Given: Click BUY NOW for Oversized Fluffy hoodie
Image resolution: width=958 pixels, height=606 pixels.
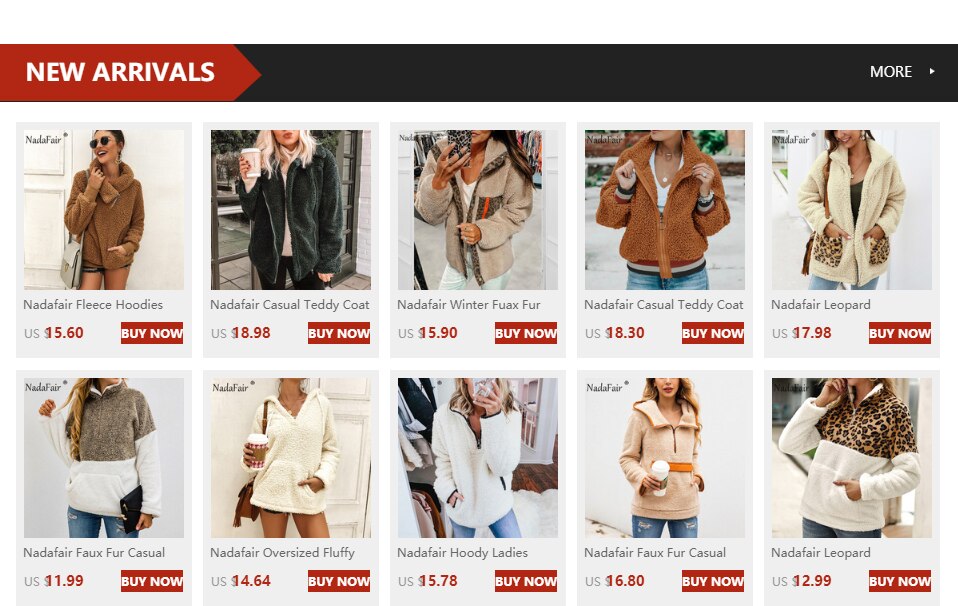Looking at the screenshot, I should click(338, 581).
